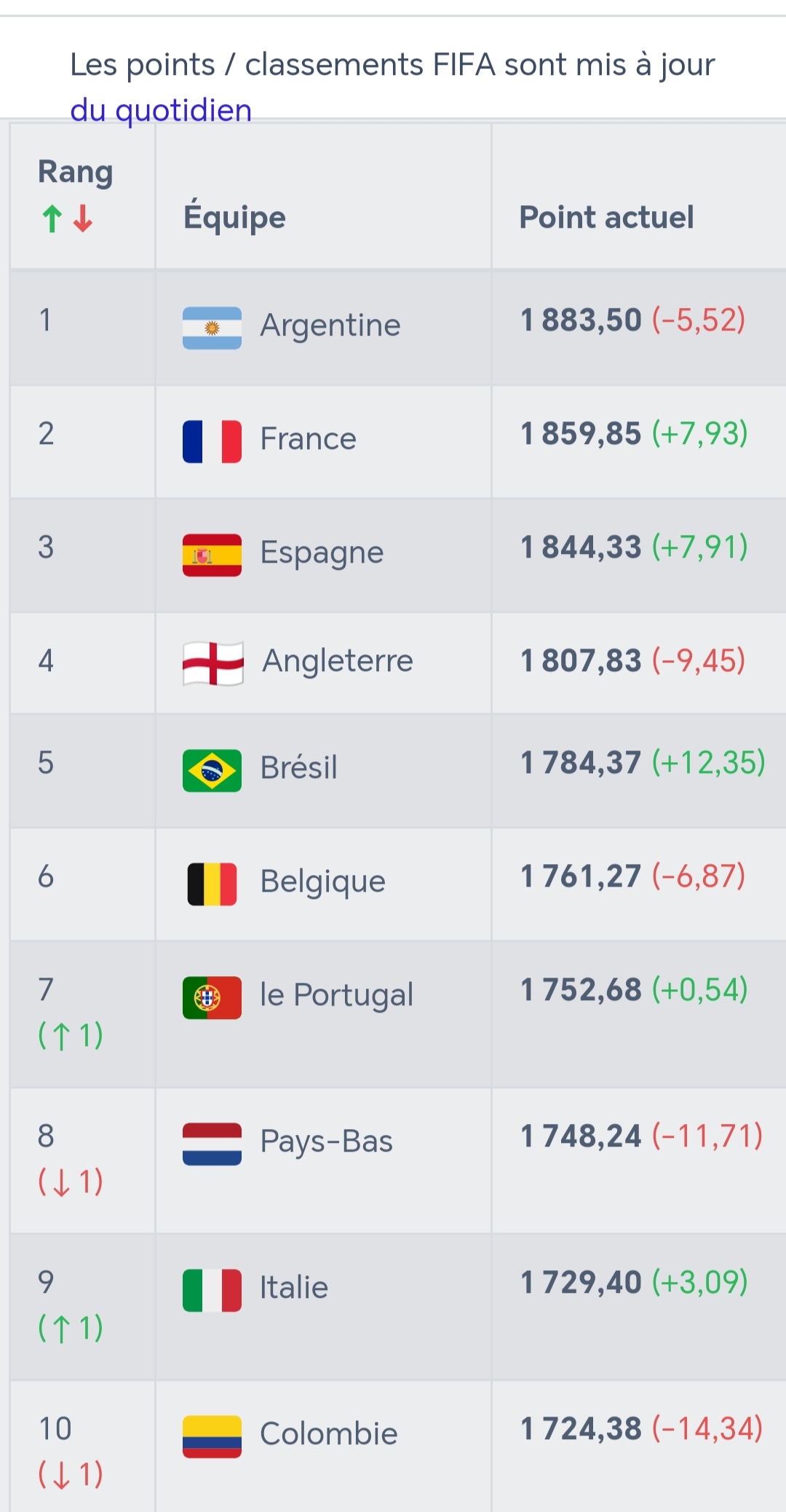
Task: Click the green up arrow under Rang
Action: 52,218
